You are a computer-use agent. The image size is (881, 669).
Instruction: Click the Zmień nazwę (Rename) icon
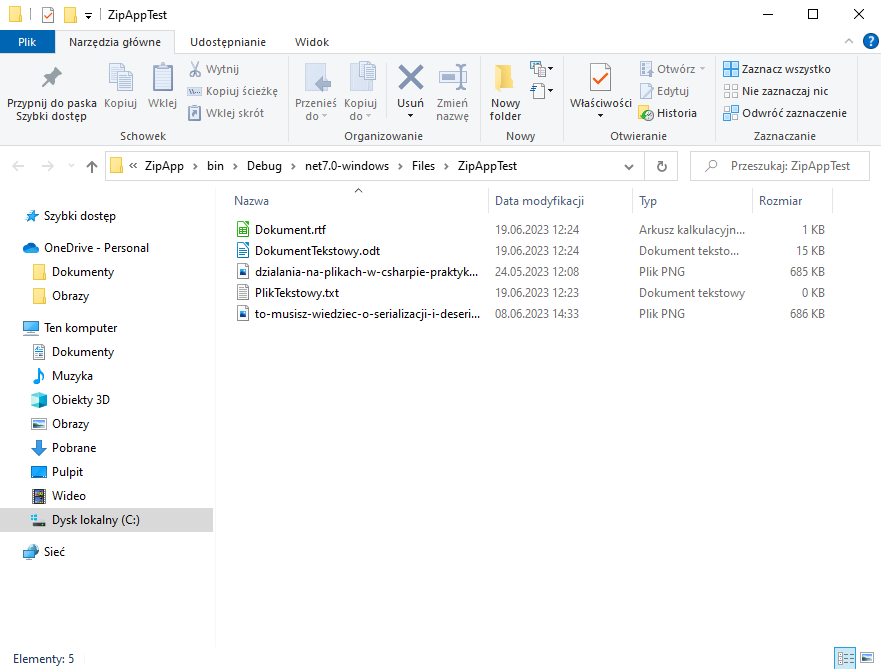tap(453, 78)
